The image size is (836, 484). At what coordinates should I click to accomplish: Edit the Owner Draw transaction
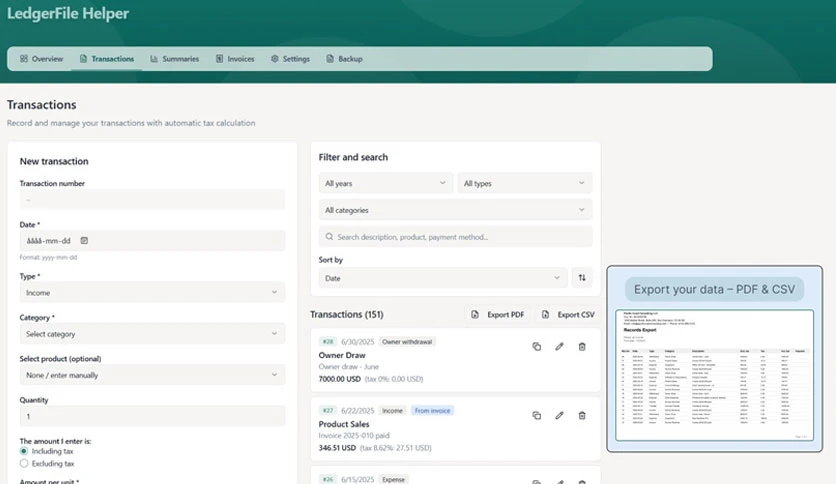point(559,346)
